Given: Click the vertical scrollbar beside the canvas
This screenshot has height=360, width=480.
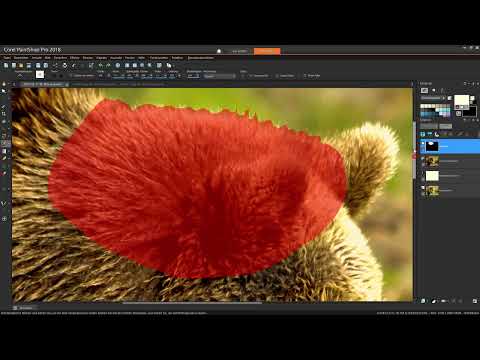Looking at the screenshot, I should pyautogui.click(x=415, y=150).
